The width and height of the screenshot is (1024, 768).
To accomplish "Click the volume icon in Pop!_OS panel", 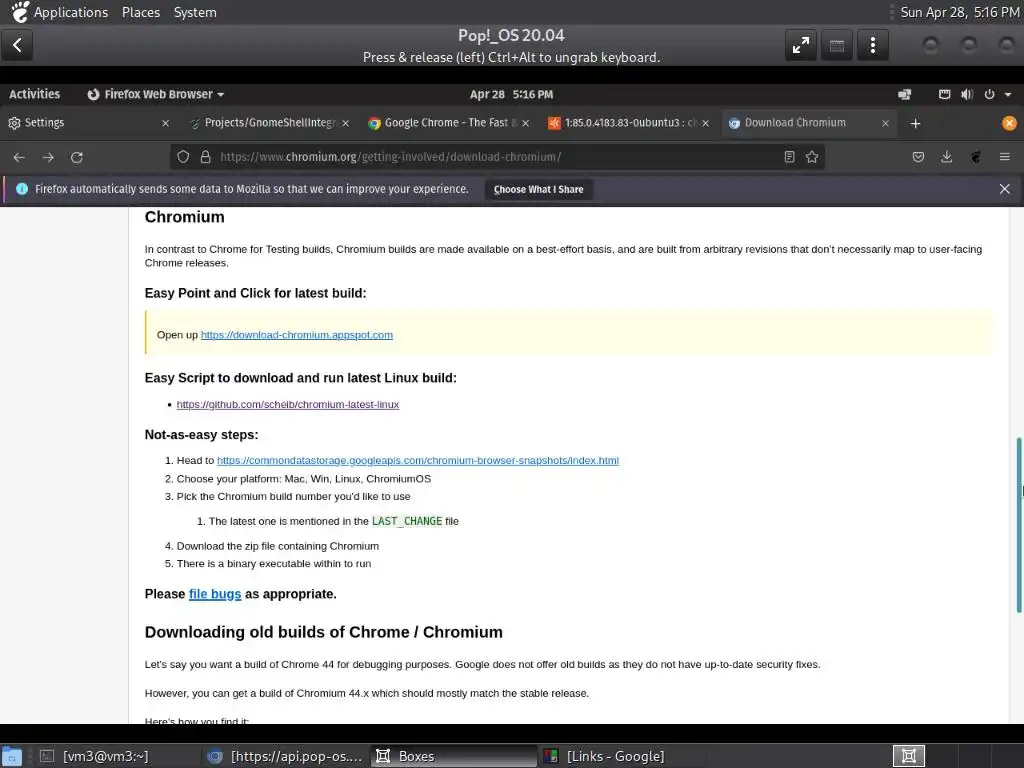I will 967,95.
